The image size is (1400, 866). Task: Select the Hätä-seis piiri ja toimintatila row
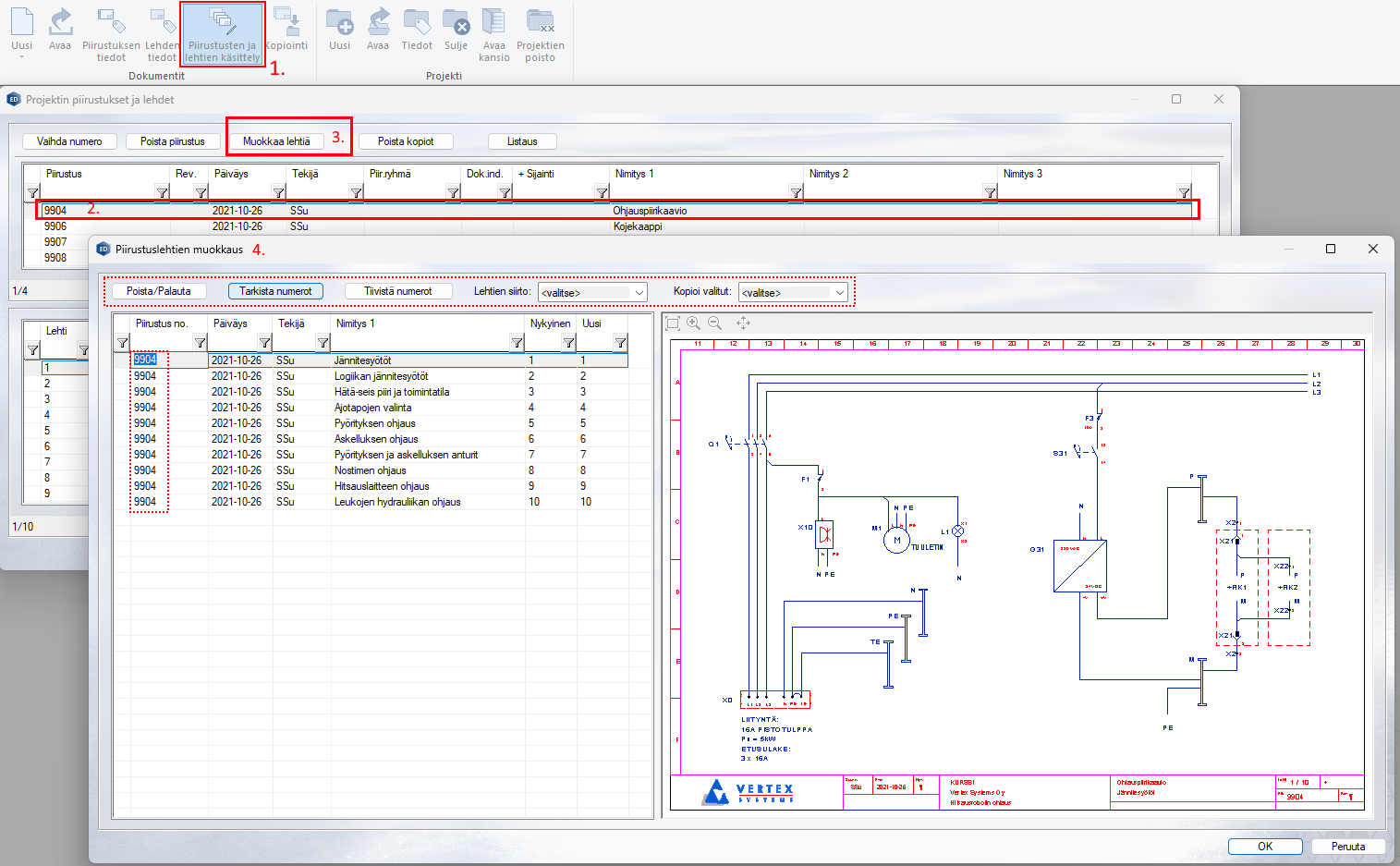click(x=392, y=392)
